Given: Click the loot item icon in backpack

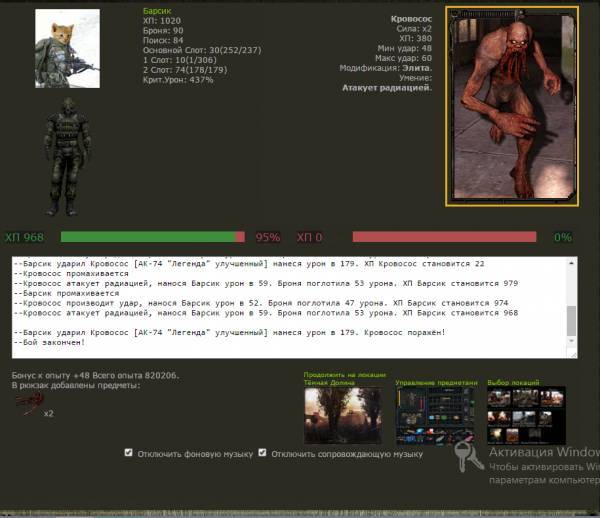Looking at the screenshot, I should pyautogui.click(x=27, y=403).
